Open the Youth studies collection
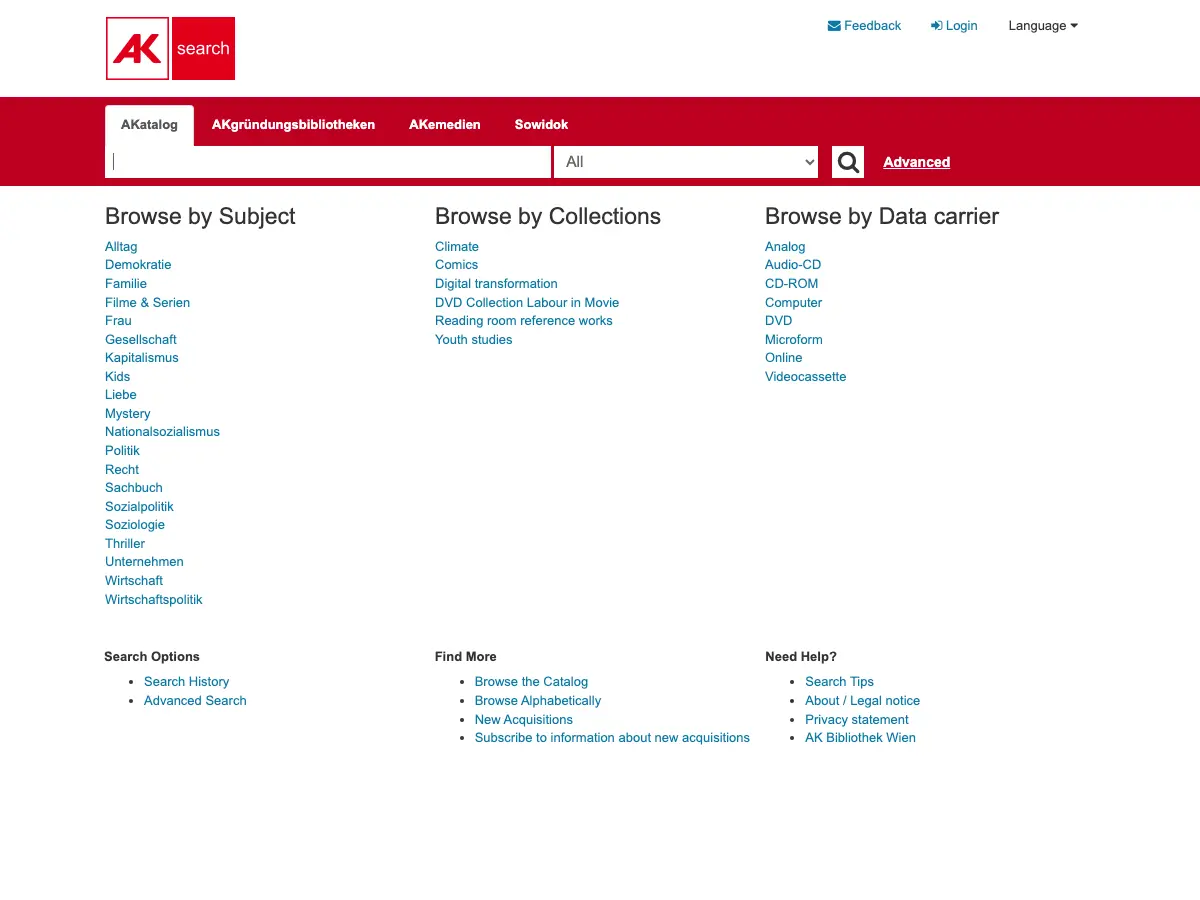Image resolution: width=1200 pixels, height=900 pixels. 473,340
